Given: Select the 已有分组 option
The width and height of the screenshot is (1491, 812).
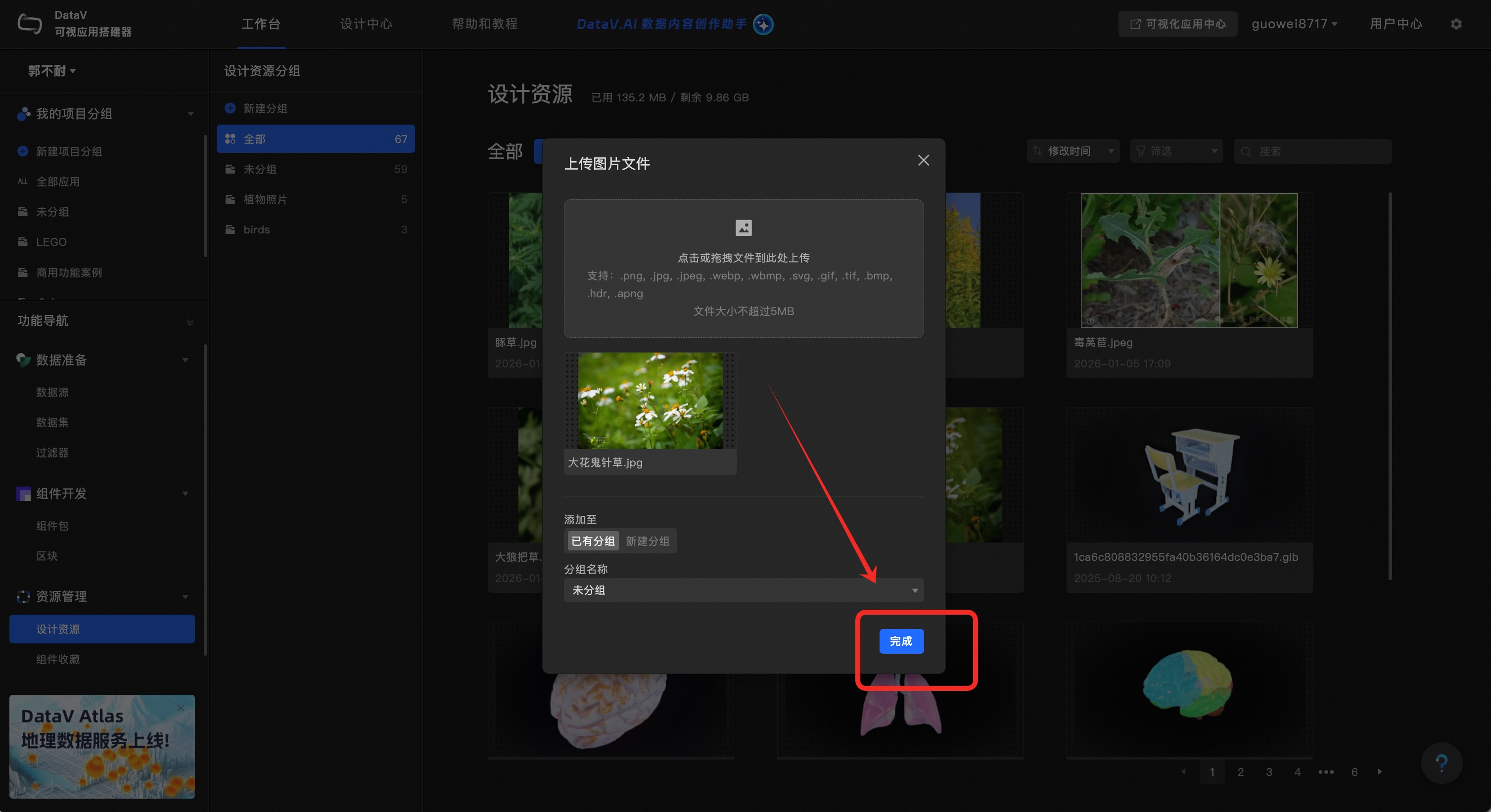Looking at the screenshot, I should tap(593, 541).
